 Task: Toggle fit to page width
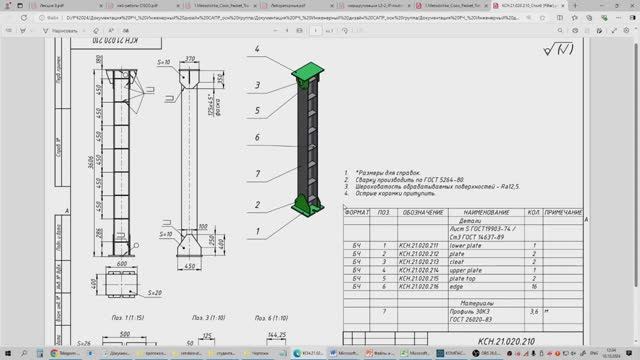click(x=300, y=31)
